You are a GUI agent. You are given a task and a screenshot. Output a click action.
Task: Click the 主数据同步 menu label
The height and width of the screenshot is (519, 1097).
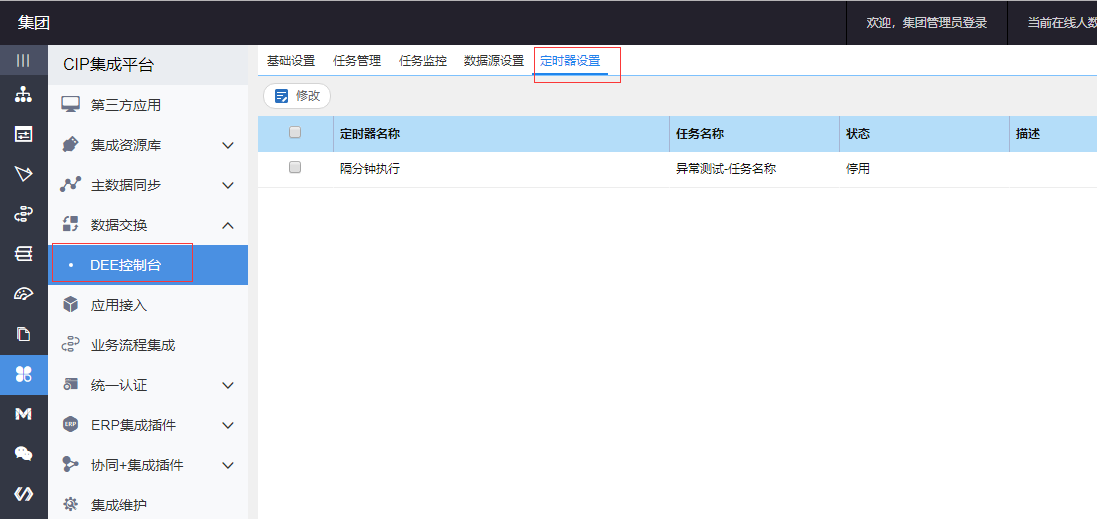point(126,185)
